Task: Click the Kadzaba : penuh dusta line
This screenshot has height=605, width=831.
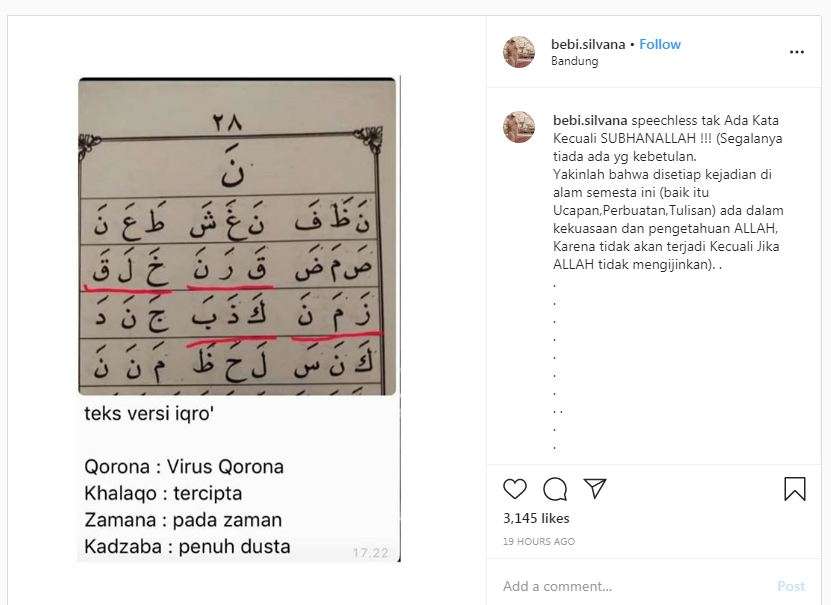Action: click(188, 546)
